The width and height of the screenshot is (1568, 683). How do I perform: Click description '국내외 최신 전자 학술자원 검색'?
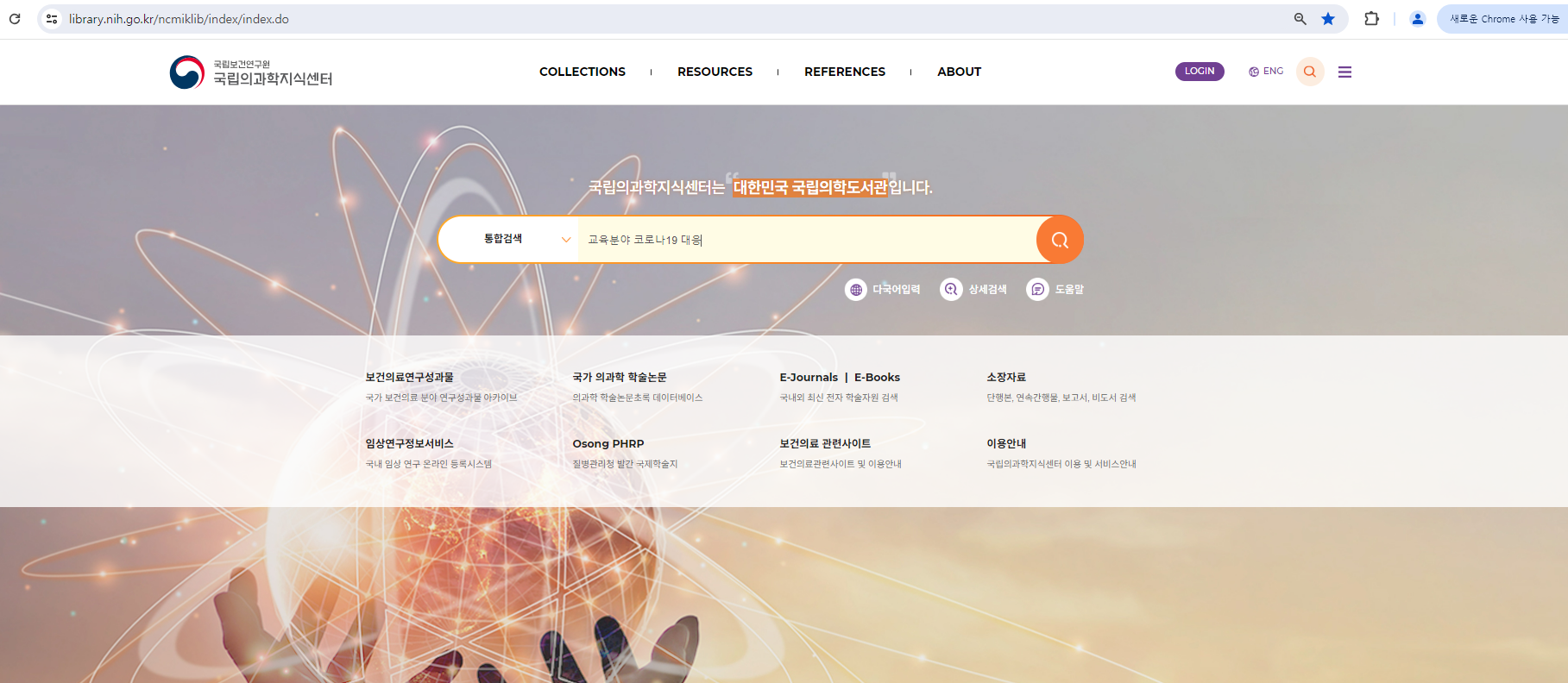point(839,398)
